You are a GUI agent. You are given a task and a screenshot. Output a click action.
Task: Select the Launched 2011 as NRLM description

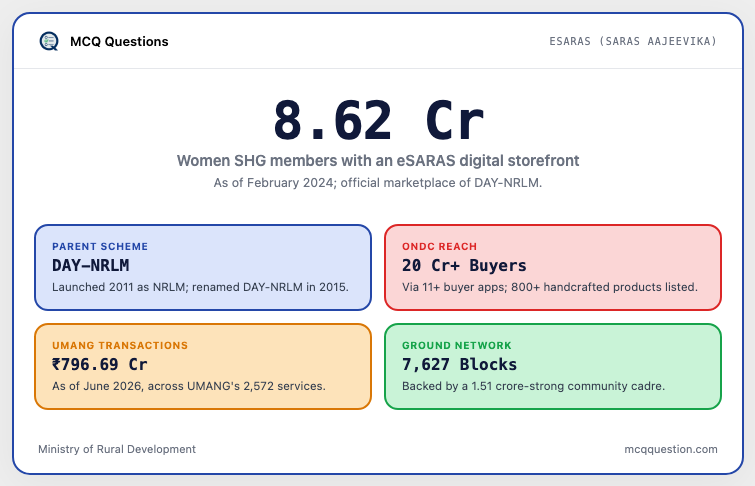click(x=200, y=287)
